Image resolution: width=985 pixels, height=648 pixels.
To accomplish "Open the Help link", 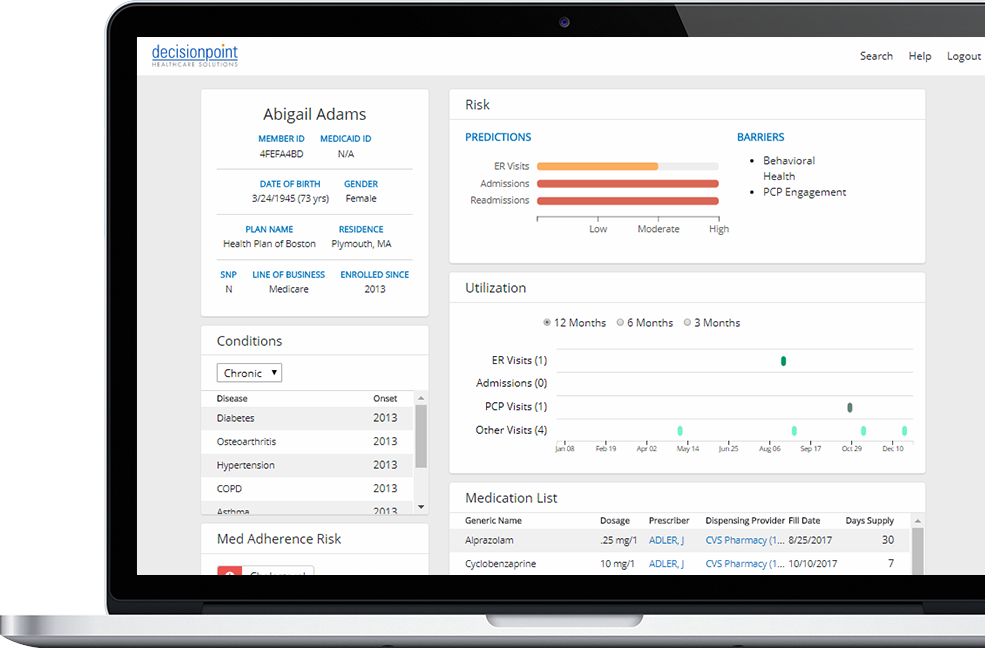I will point(920,56).
